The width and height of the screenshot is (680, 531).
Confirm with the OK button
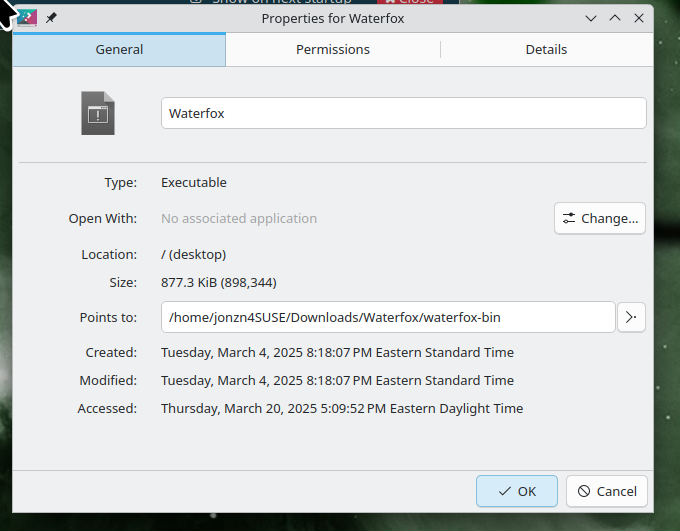pyautogui.click(x=517, y=491)
